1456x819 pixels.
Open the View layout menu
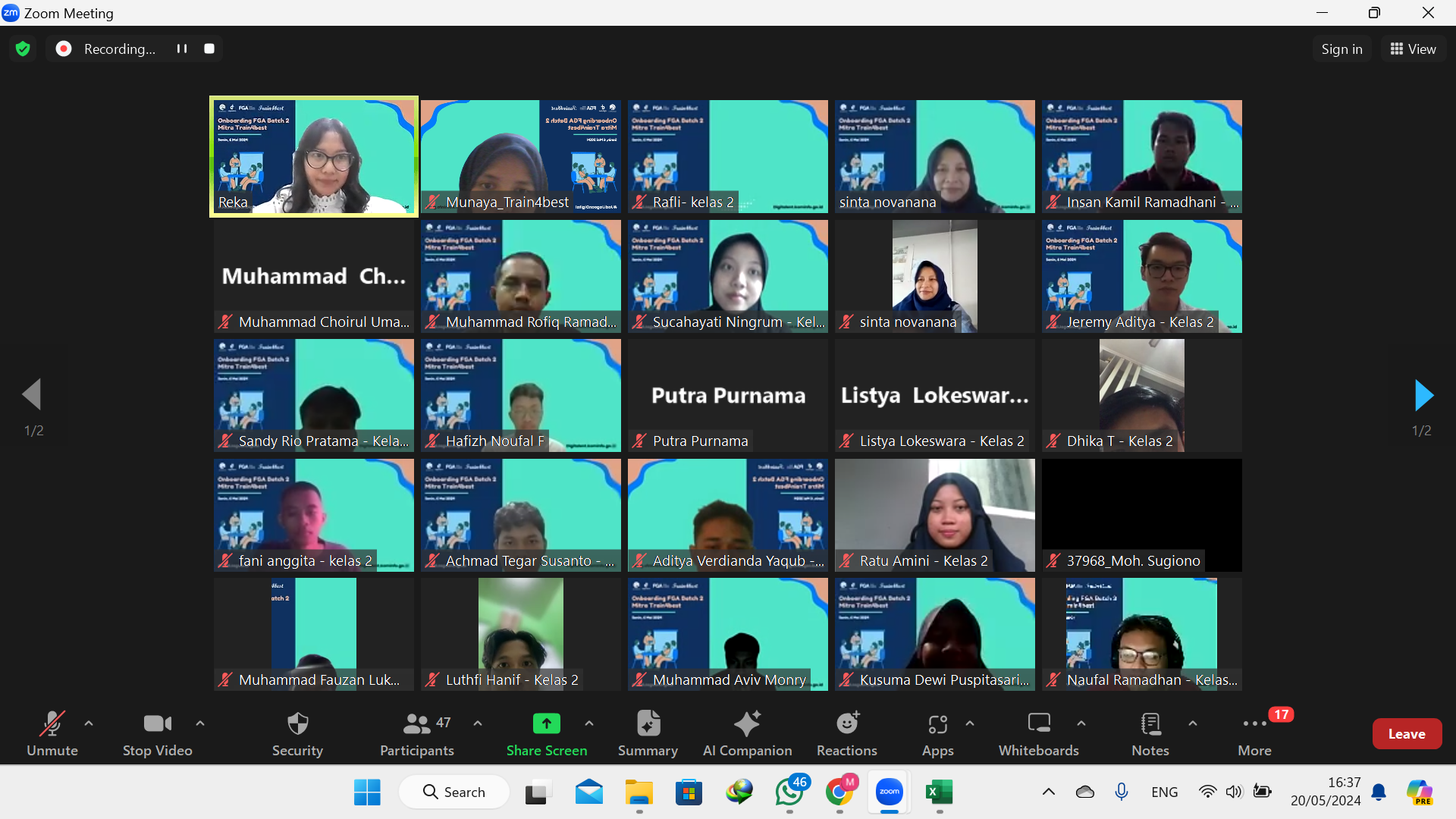pos(1413,49)
